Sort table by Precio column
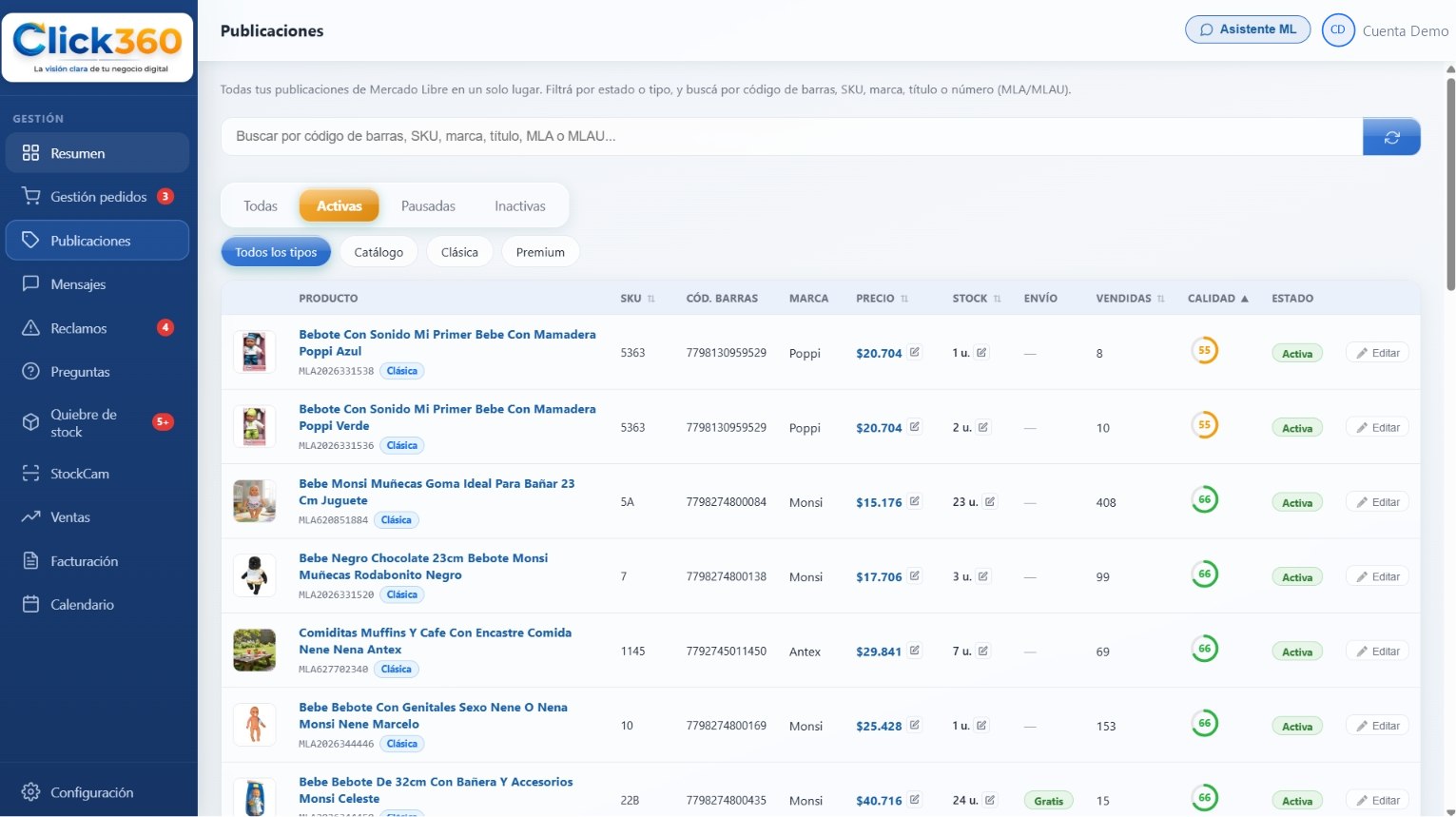1456x817 pixels. tap(882, 299)
